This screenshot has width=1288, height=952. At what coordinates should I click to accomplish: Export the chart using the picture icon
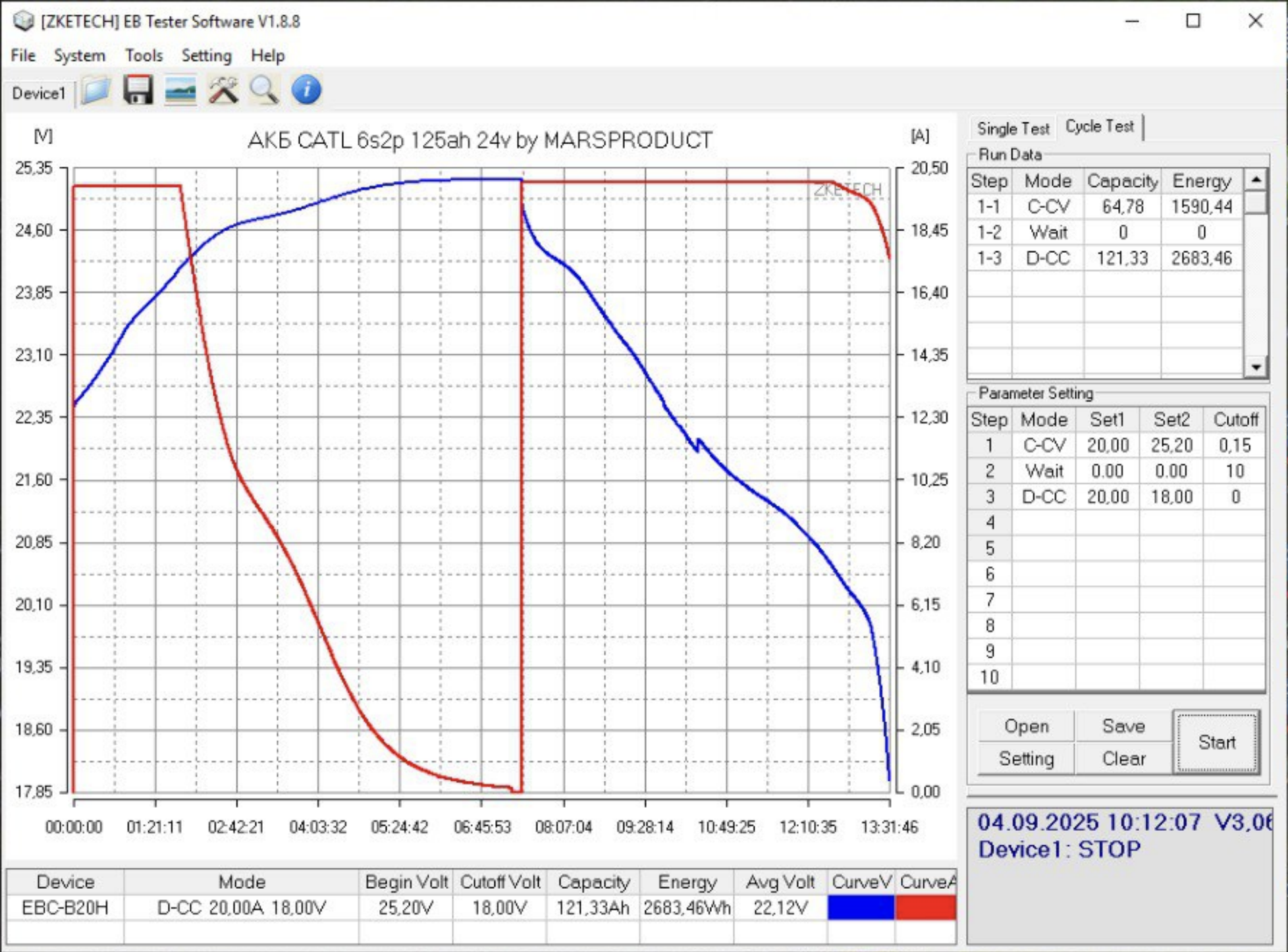178,91
